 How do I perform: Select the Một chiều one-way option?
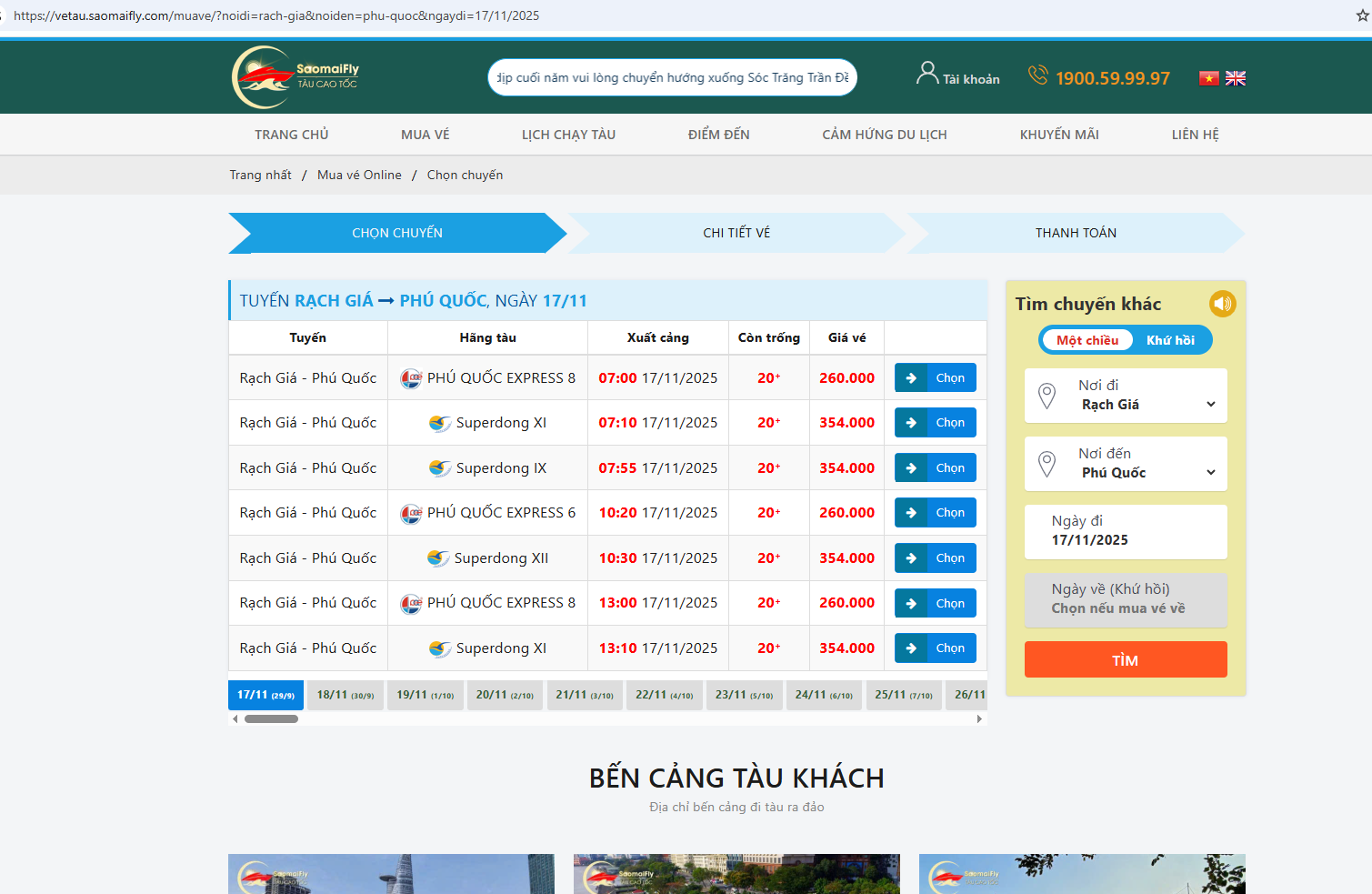tap(1087, 340)
